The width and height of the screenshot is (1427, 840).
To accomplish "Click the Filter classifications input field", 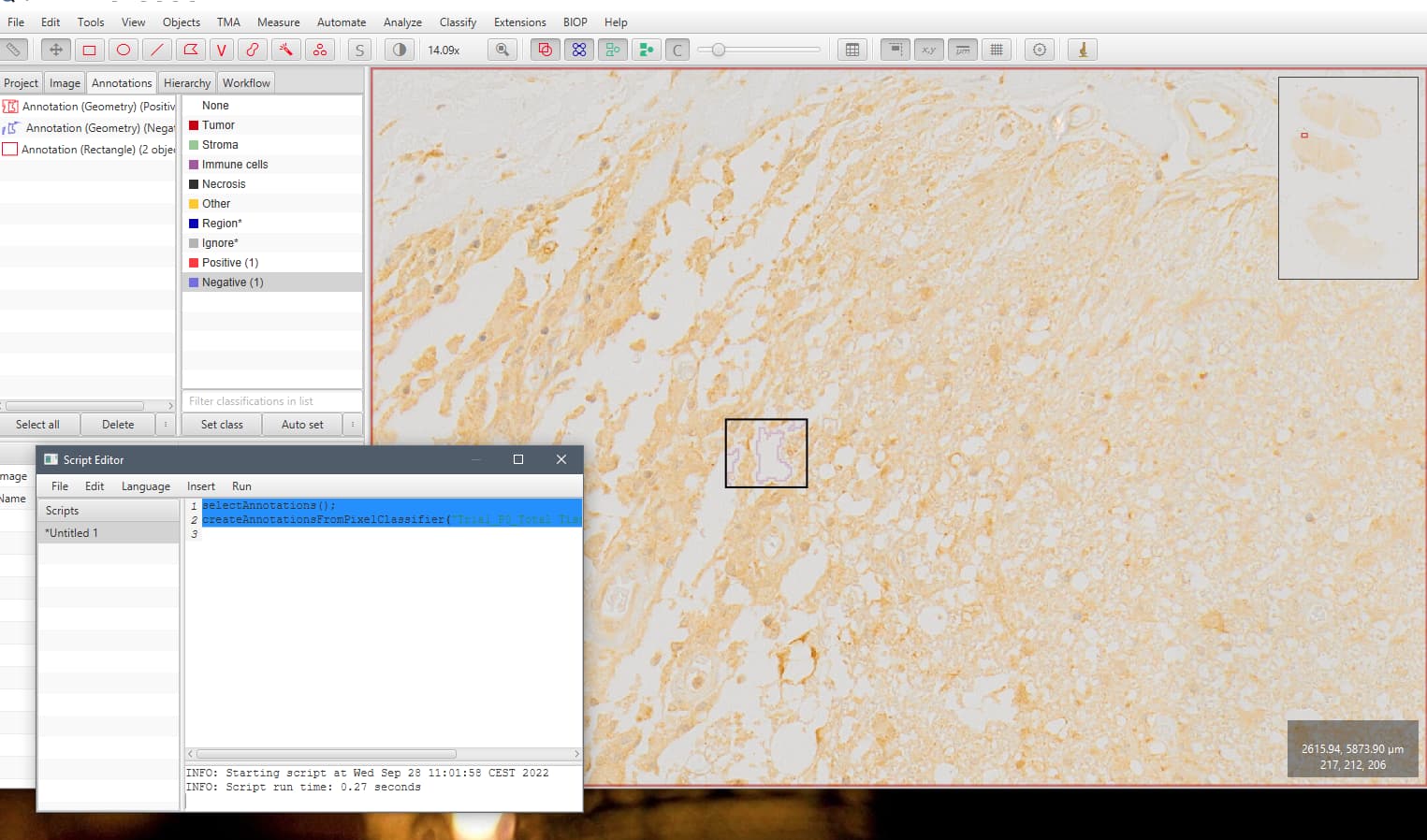I will coord(271,401).
